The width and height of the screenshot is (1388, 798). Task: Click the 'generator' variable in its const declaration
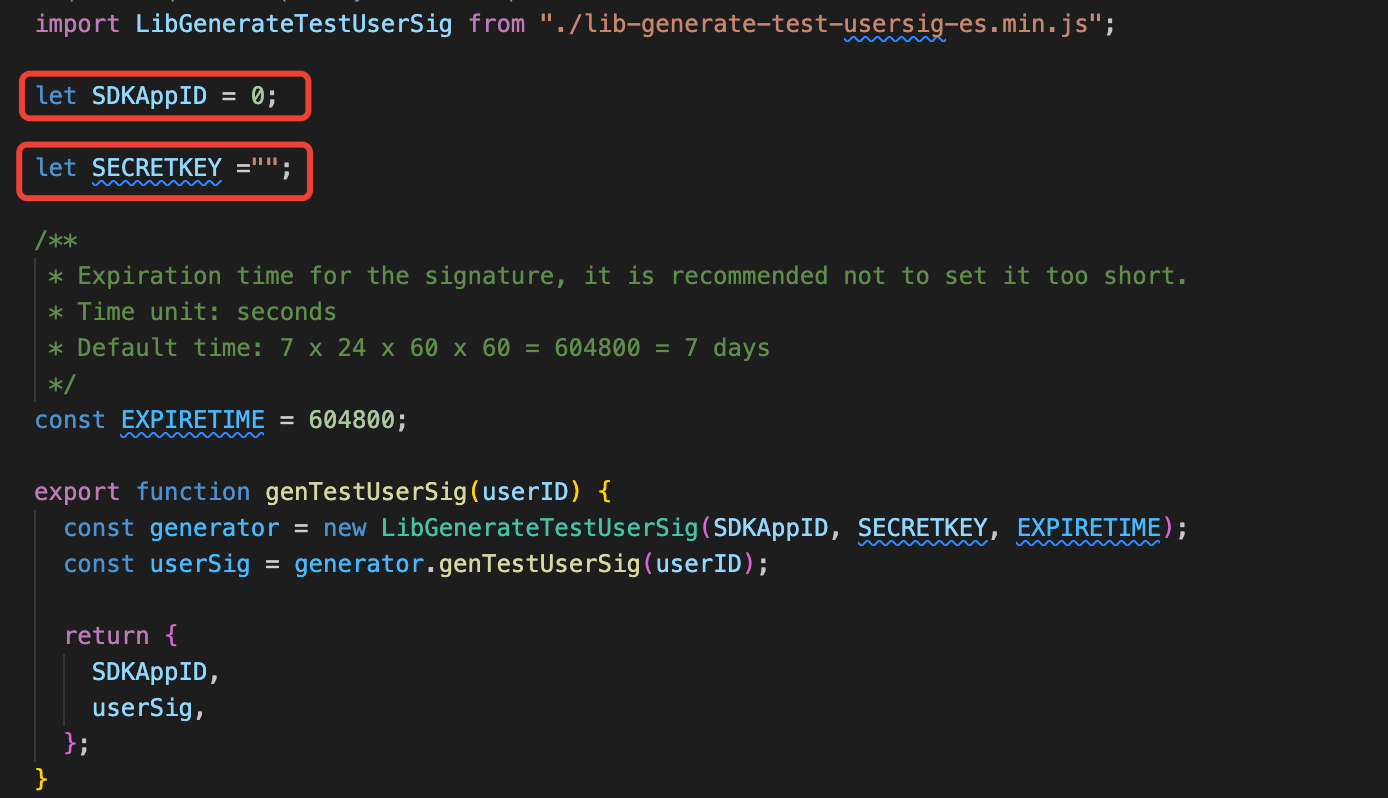(x=214, y=528)
